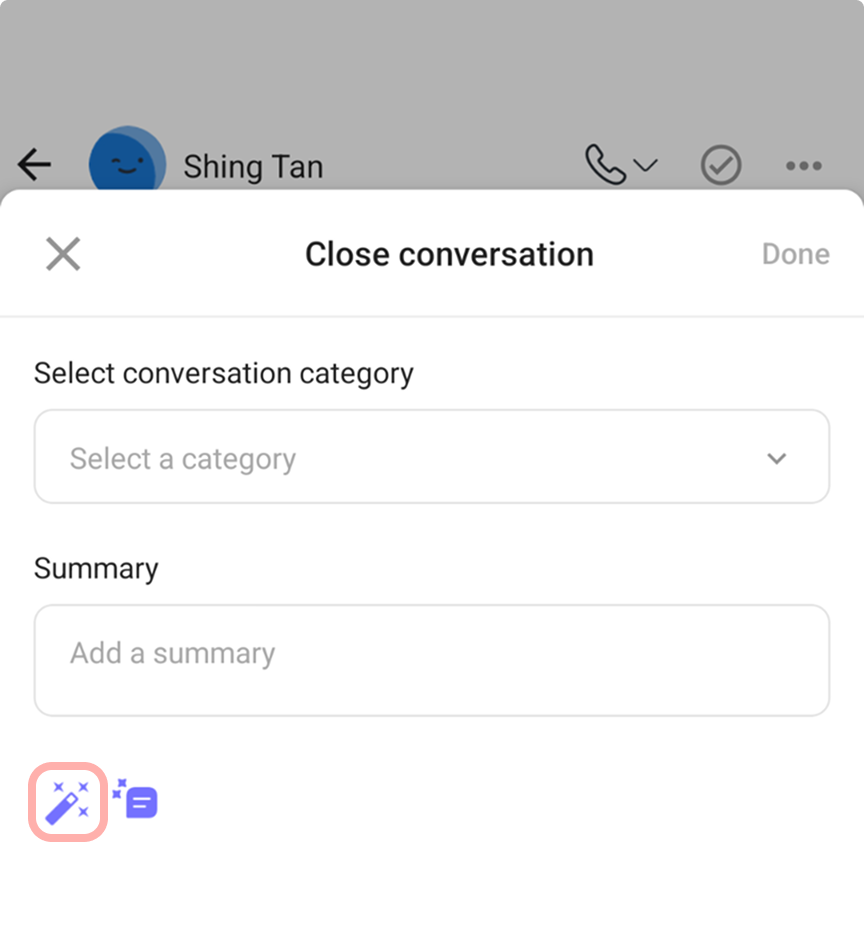Go back using the left arrow

tap(35, 165)
